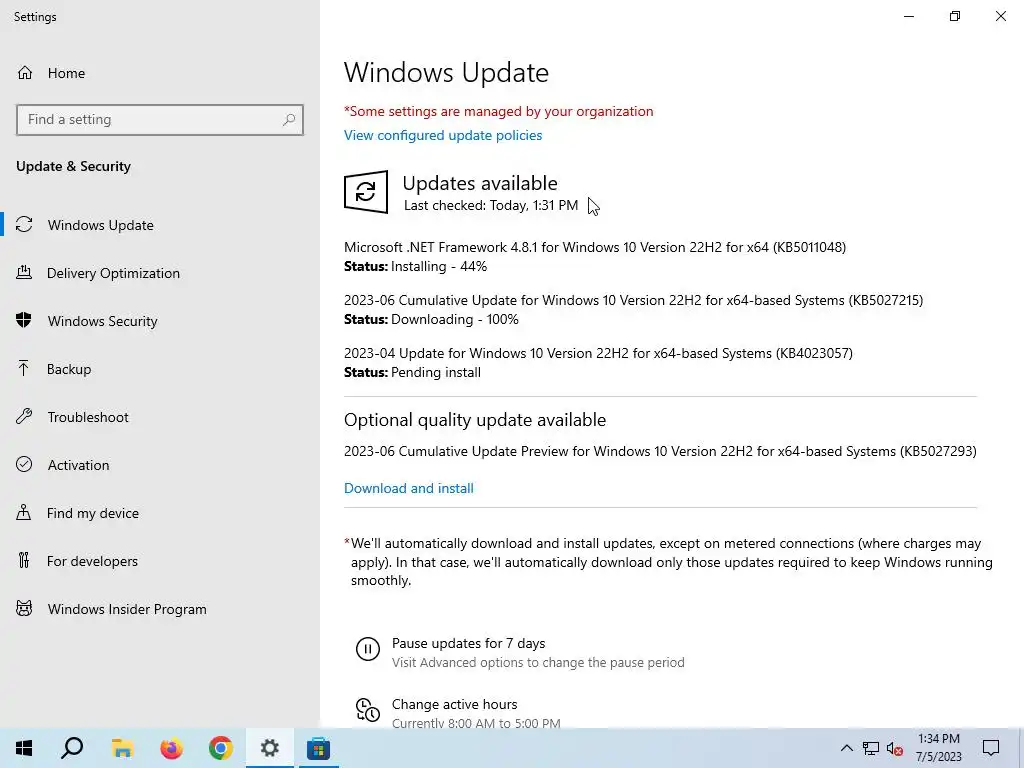
Task: Open Microsoft Store from the taskbar
Action: click(x=319, y=748)
